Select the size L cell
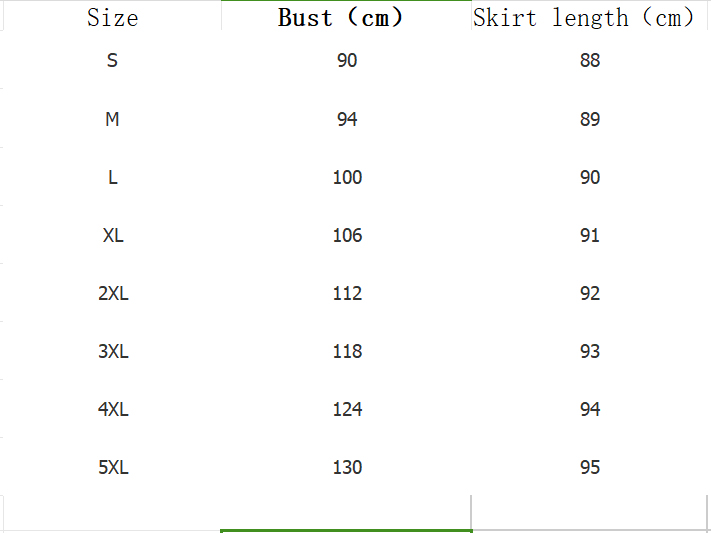The height and width of the screenshot is (533, 711). pyautogui.click(x=112, y=178)
